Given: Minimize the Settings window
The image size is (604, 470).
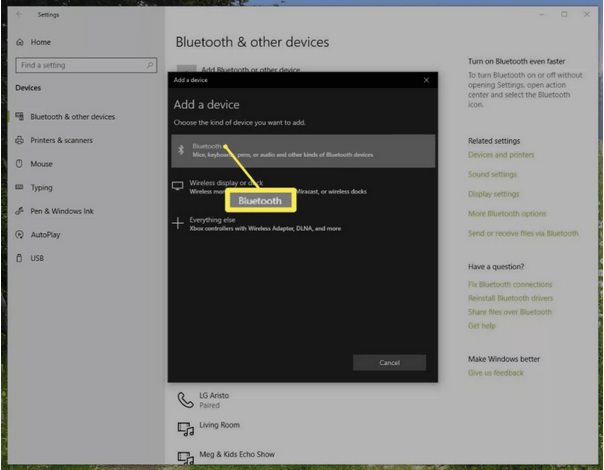Looking at the screenshot, I should [542, 15].
